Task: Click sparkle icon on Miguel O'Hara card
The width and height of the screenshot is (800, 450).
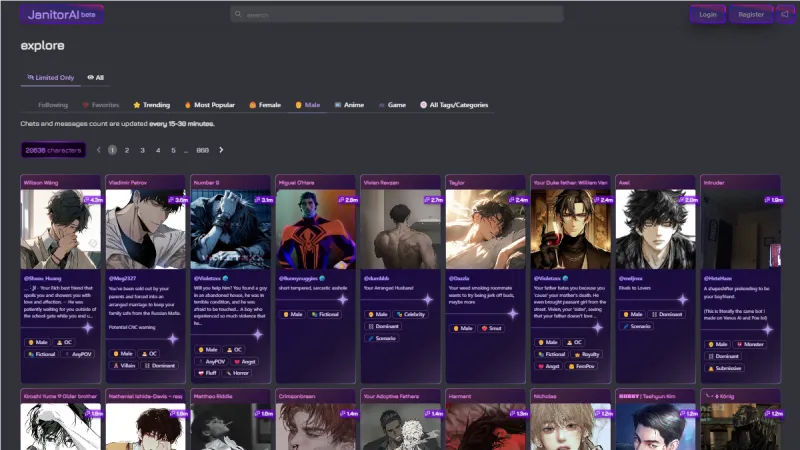Action: pos(343,300)
